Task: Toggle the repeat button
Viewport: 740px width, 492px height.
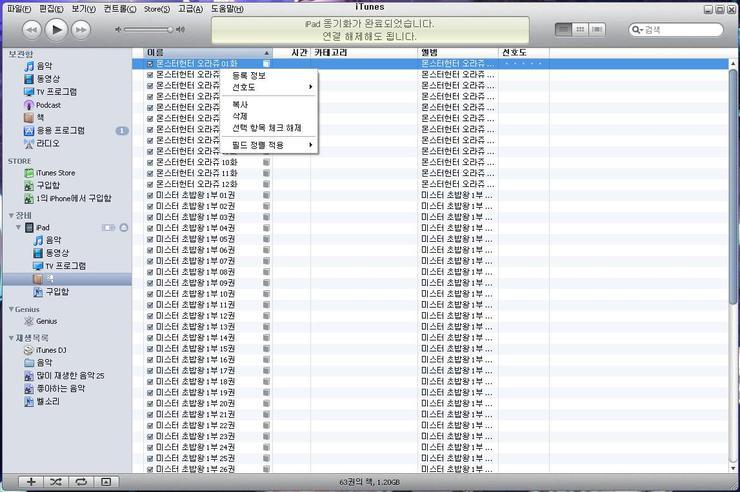Action: (x=80, y=482)
